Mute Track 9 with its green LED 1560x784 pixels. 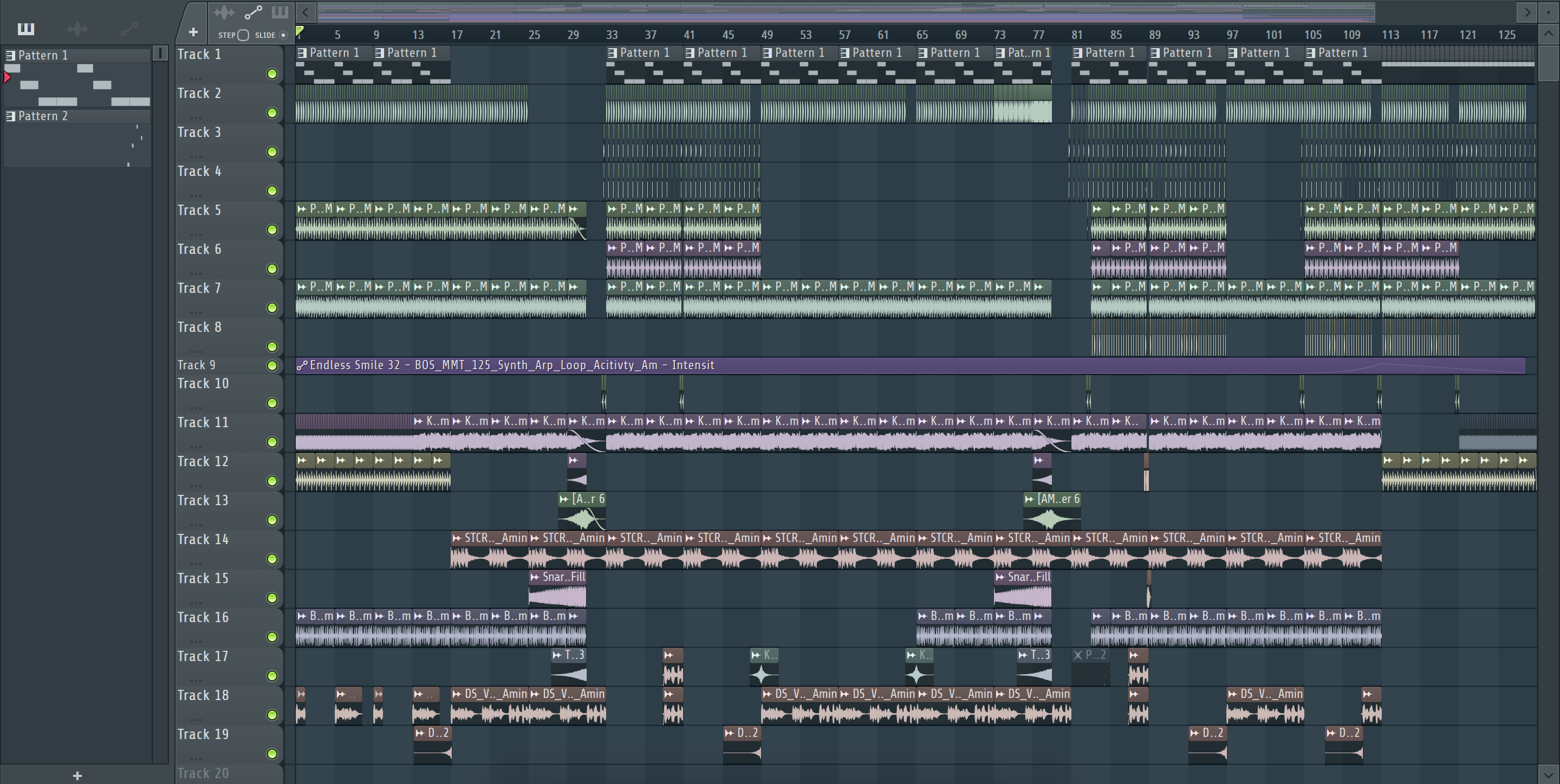272,365
